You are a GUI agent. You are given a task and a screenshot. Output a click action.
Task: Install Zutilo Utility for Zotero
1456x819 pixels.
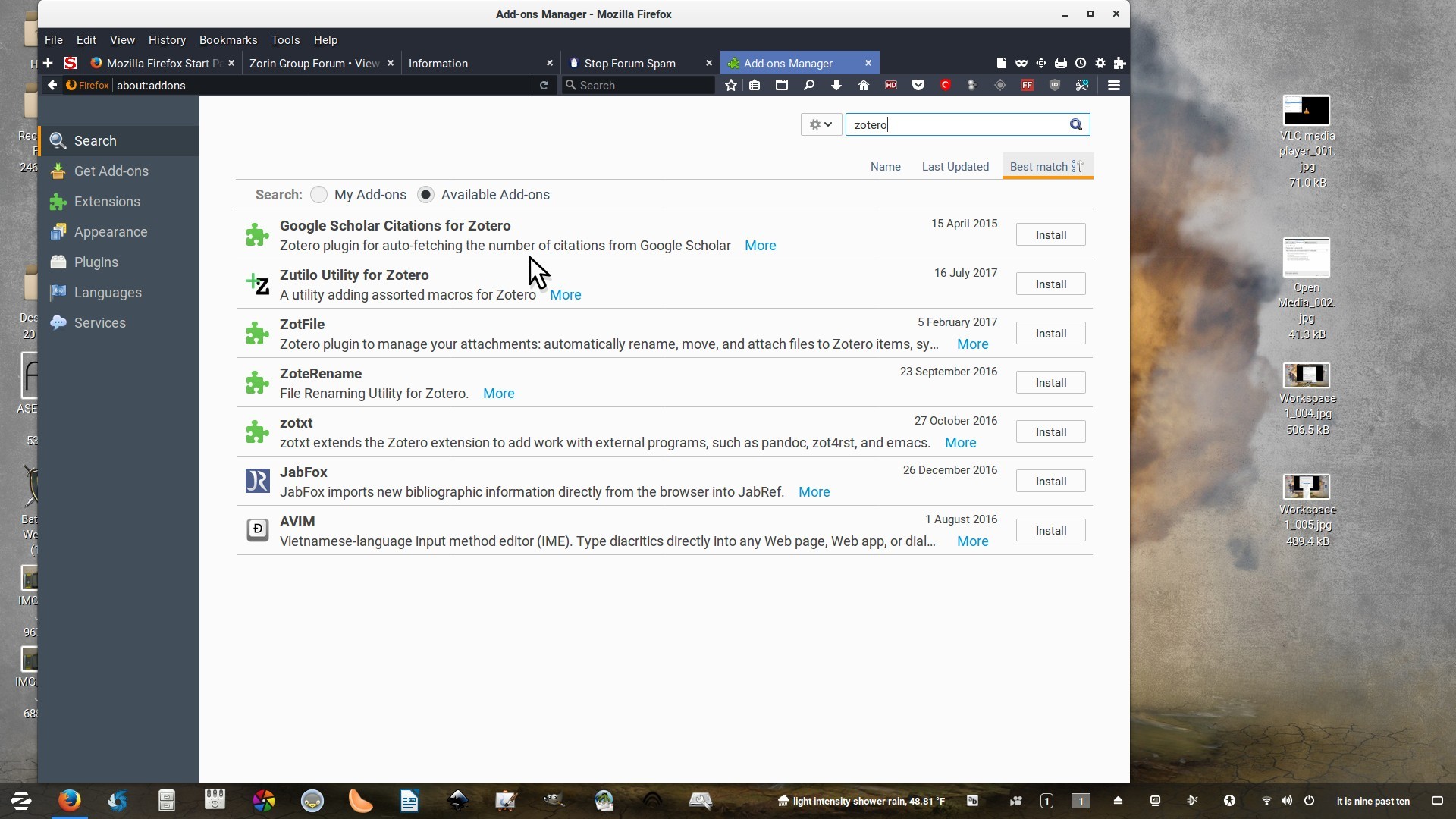(x=1050, y=284)
